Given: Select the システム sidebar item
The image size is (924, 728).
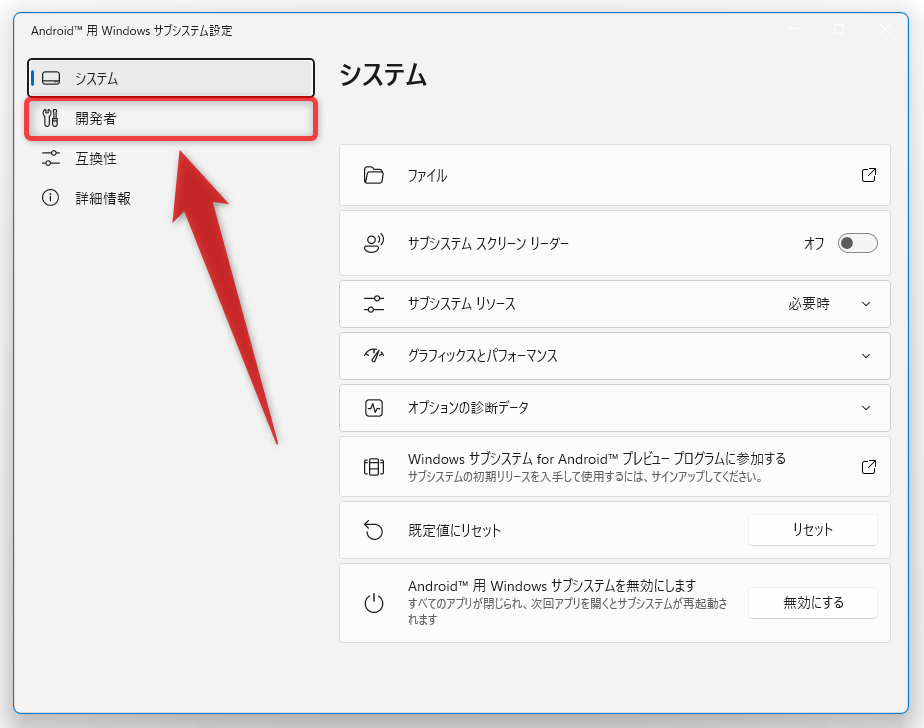Looking at the screenshot, I should (171, 78).
